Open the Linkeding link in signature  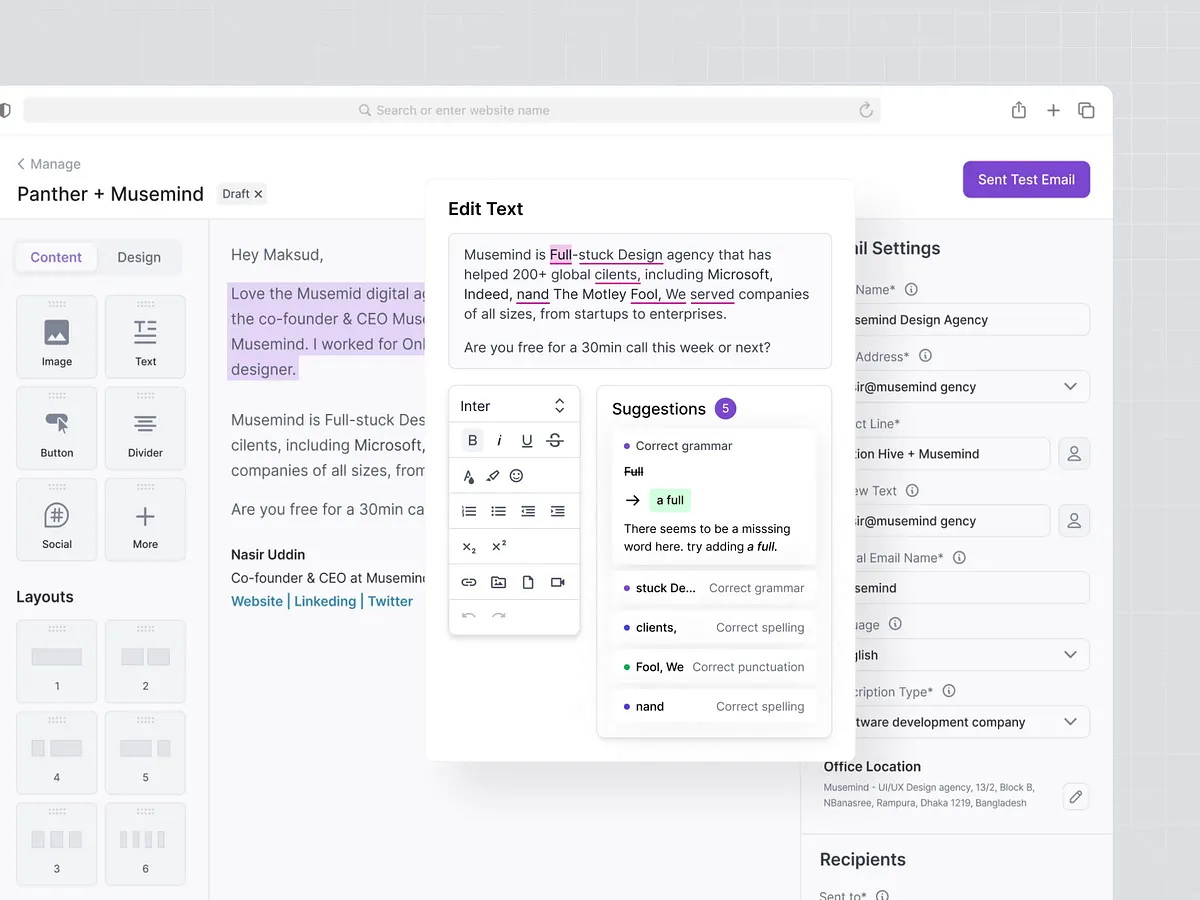[325, 601]
